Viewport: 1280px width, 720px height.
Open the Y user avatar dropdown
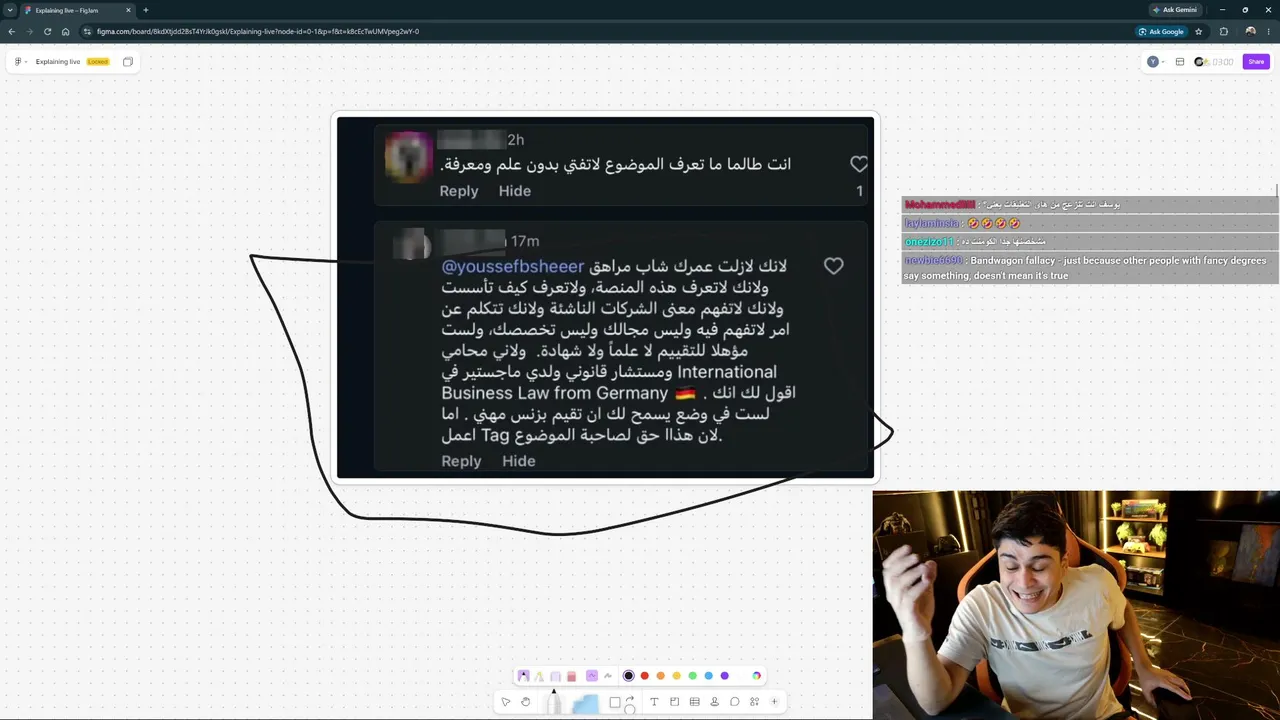[x=1155, y=62]
